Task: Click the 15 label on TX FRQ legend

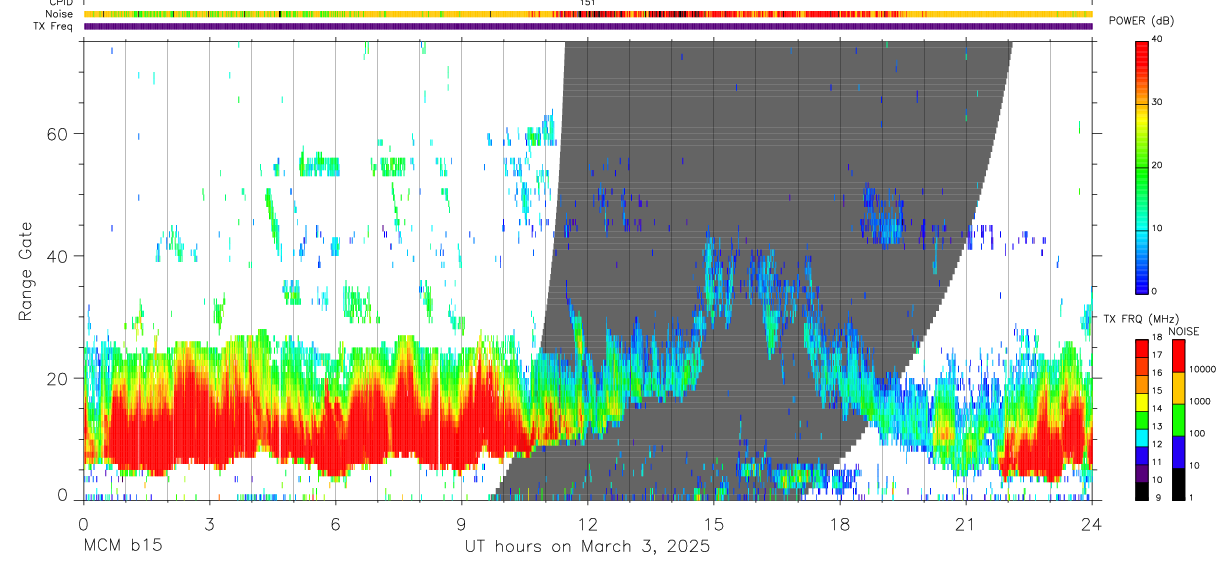Action: click(1157, 391)
